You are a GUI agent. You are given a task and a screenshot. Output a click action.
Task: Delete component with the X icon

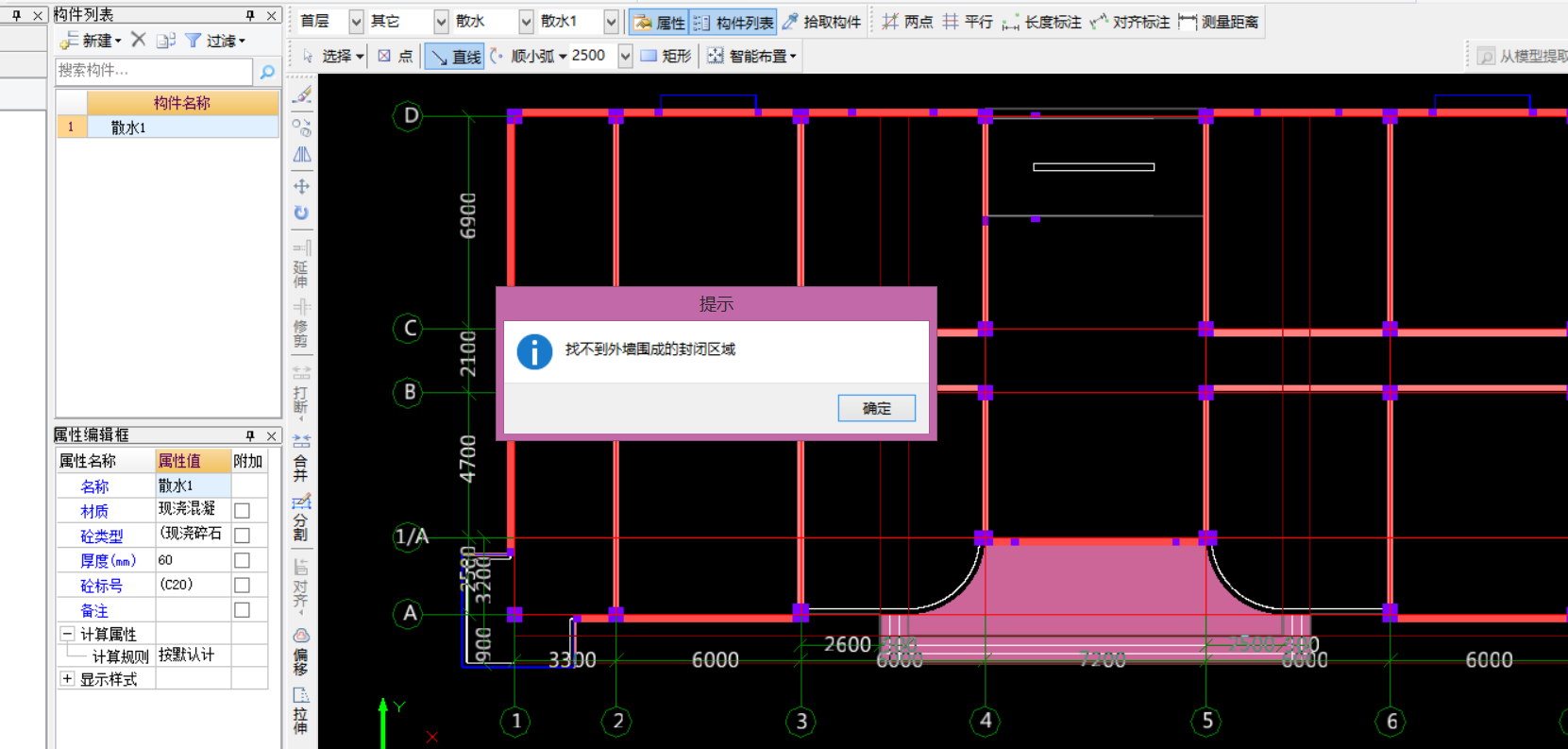pos(139,40)
